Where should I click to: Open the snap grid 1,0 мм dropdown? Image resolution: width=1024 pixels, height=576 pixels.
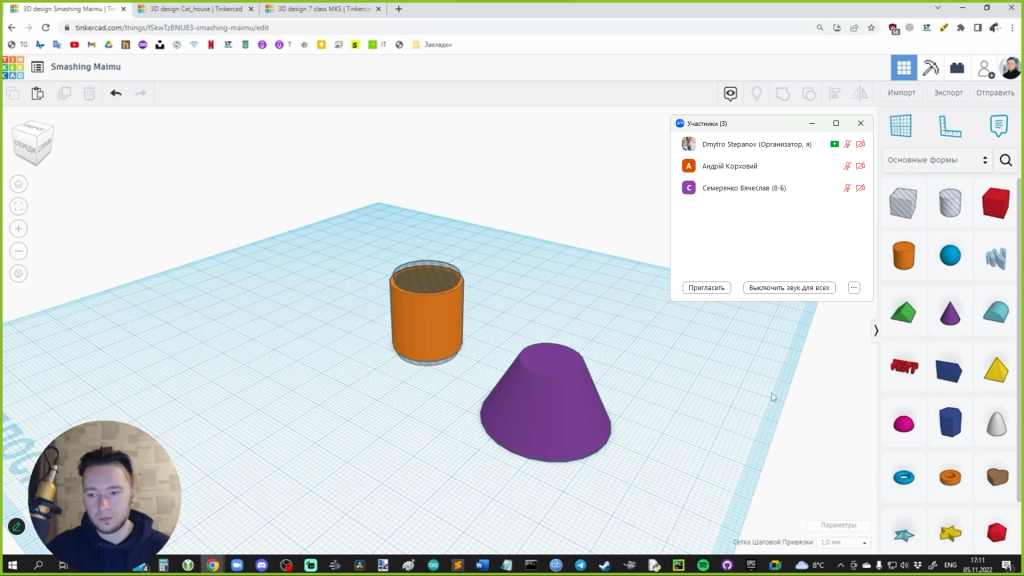coord(843,542)
